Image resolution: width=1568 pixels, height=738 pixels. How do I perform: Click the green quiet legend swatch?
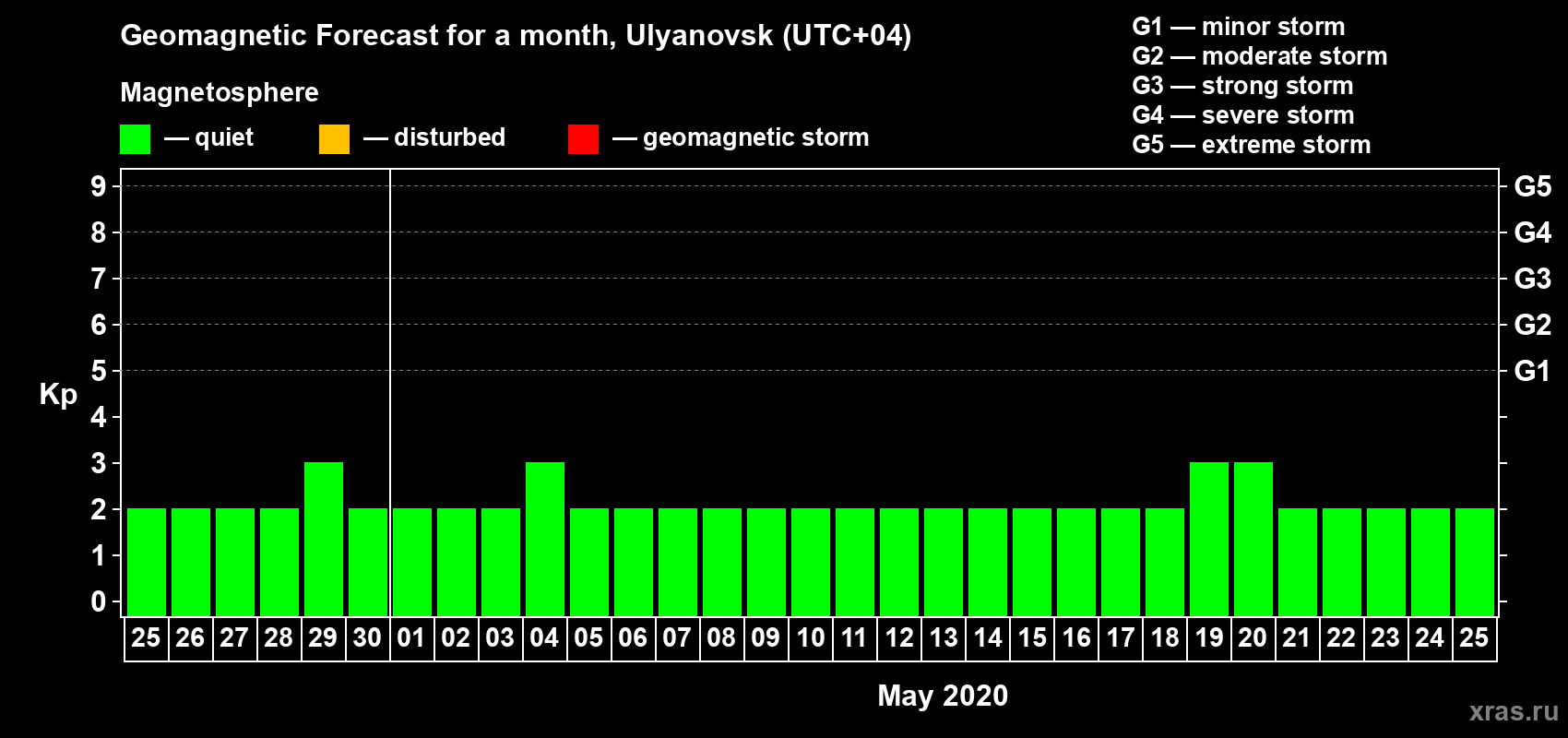135,139
